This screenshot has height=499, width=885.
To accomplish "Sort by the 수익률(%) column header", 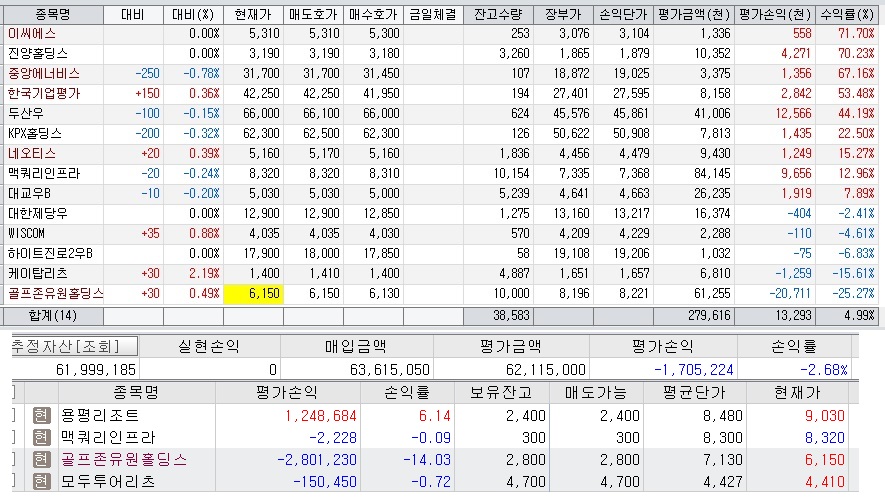I will (x=847, y=15).
